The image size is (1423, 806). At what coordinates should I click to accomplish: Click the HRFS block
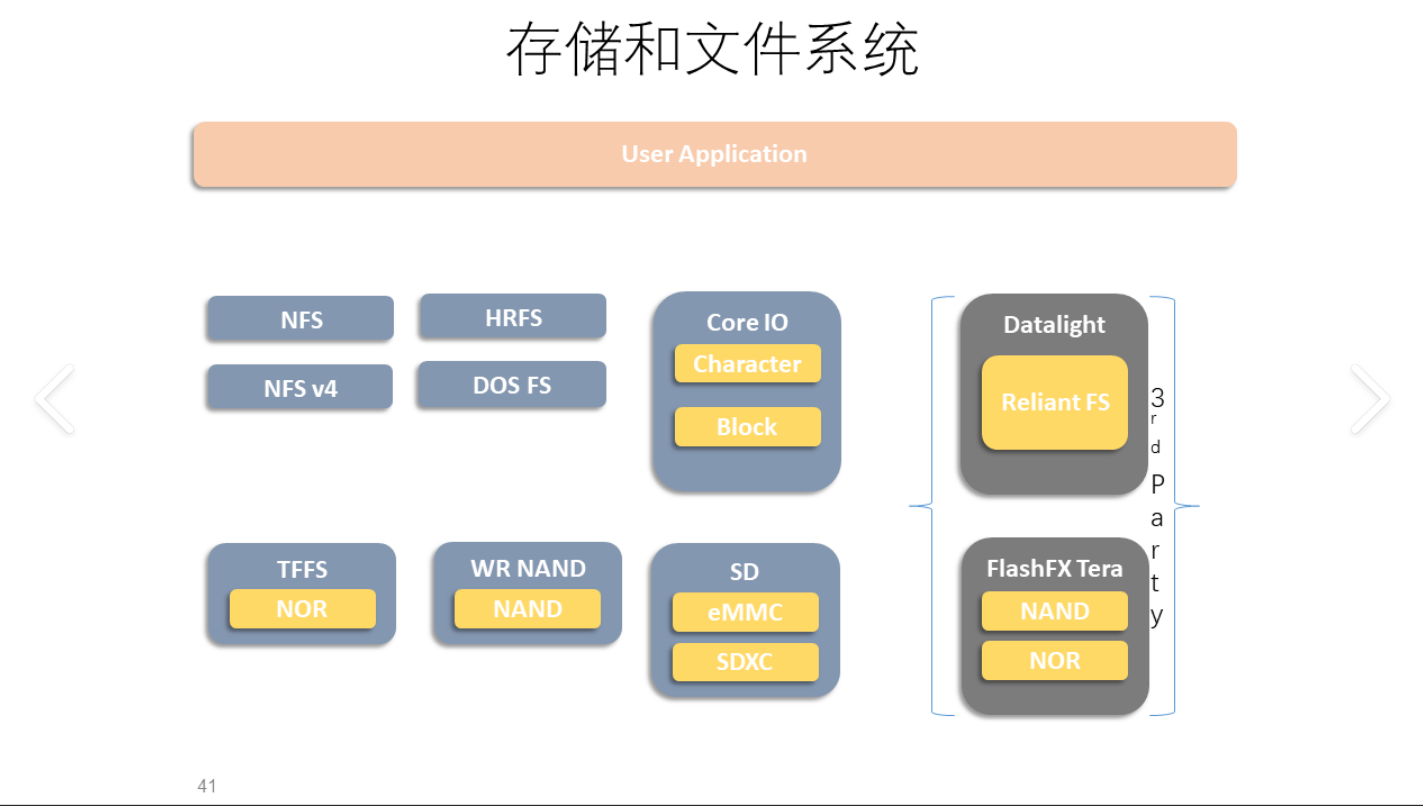click(x=513, y=317)
